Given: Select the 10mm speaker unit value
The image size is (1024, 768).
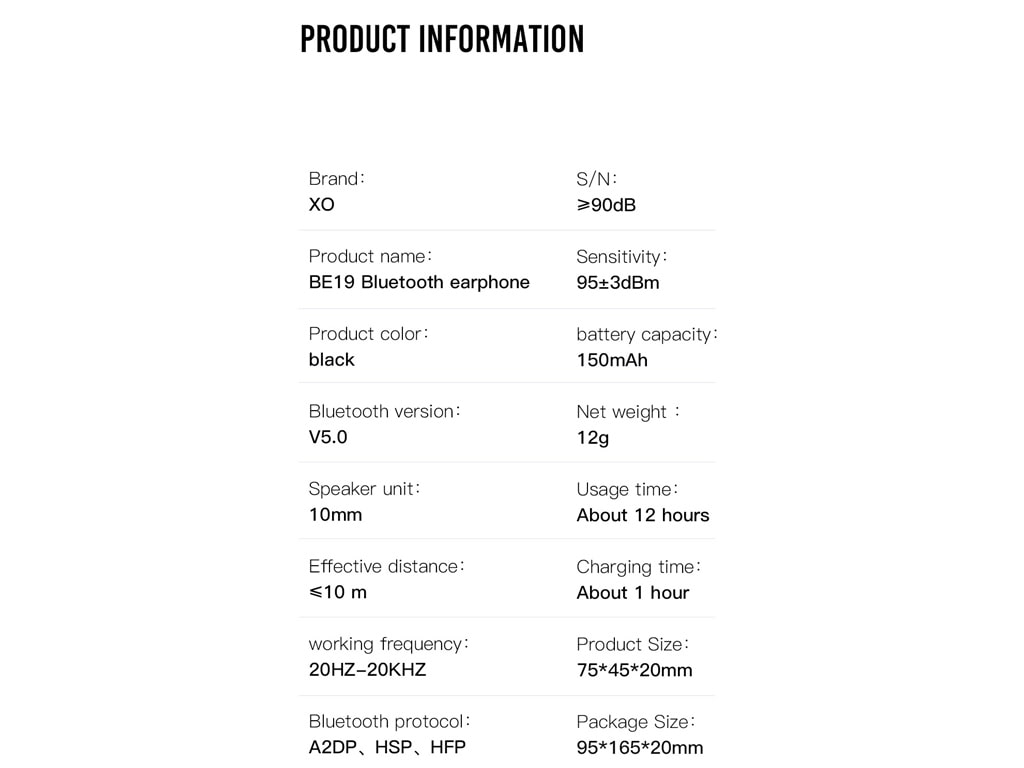Looking at the screenshot, I should pos(335,515).
